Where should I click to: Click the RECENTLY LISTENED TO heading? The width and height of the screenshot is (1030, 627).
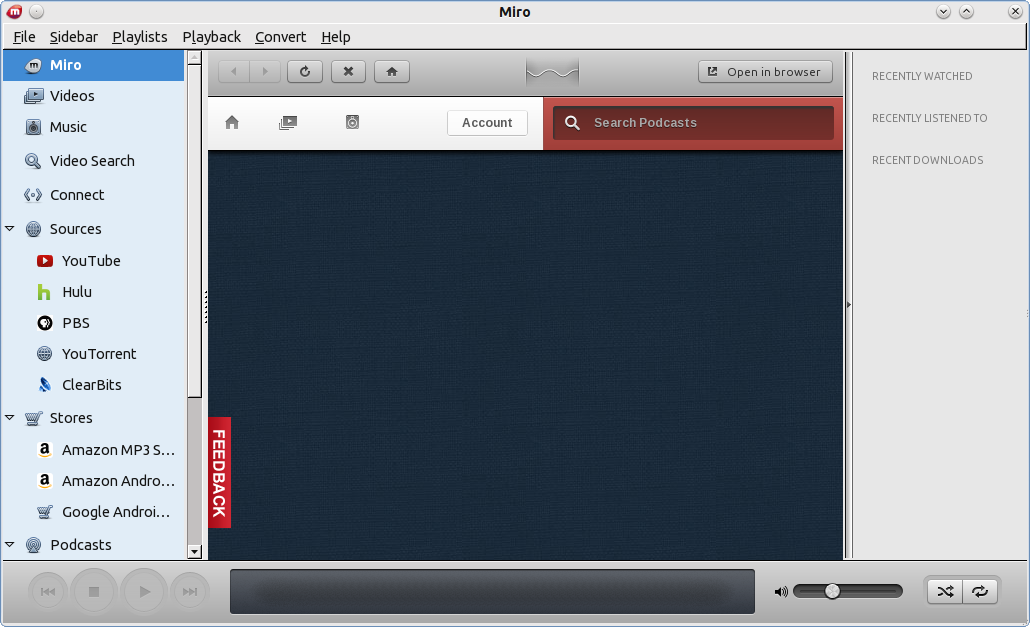click(x=929, y=118)
